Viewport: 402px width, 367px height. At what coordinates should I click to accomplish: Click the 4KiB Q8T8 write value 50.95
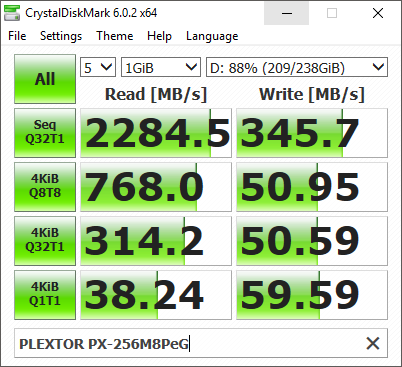pos(312,187)
